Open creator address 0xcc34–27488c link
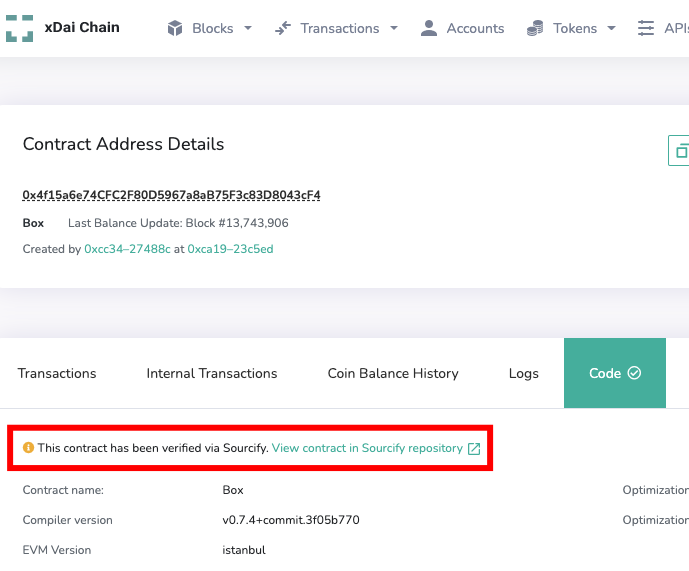This screenshot has width=689, height=571. pyautogui.click(x=127, y=249)
